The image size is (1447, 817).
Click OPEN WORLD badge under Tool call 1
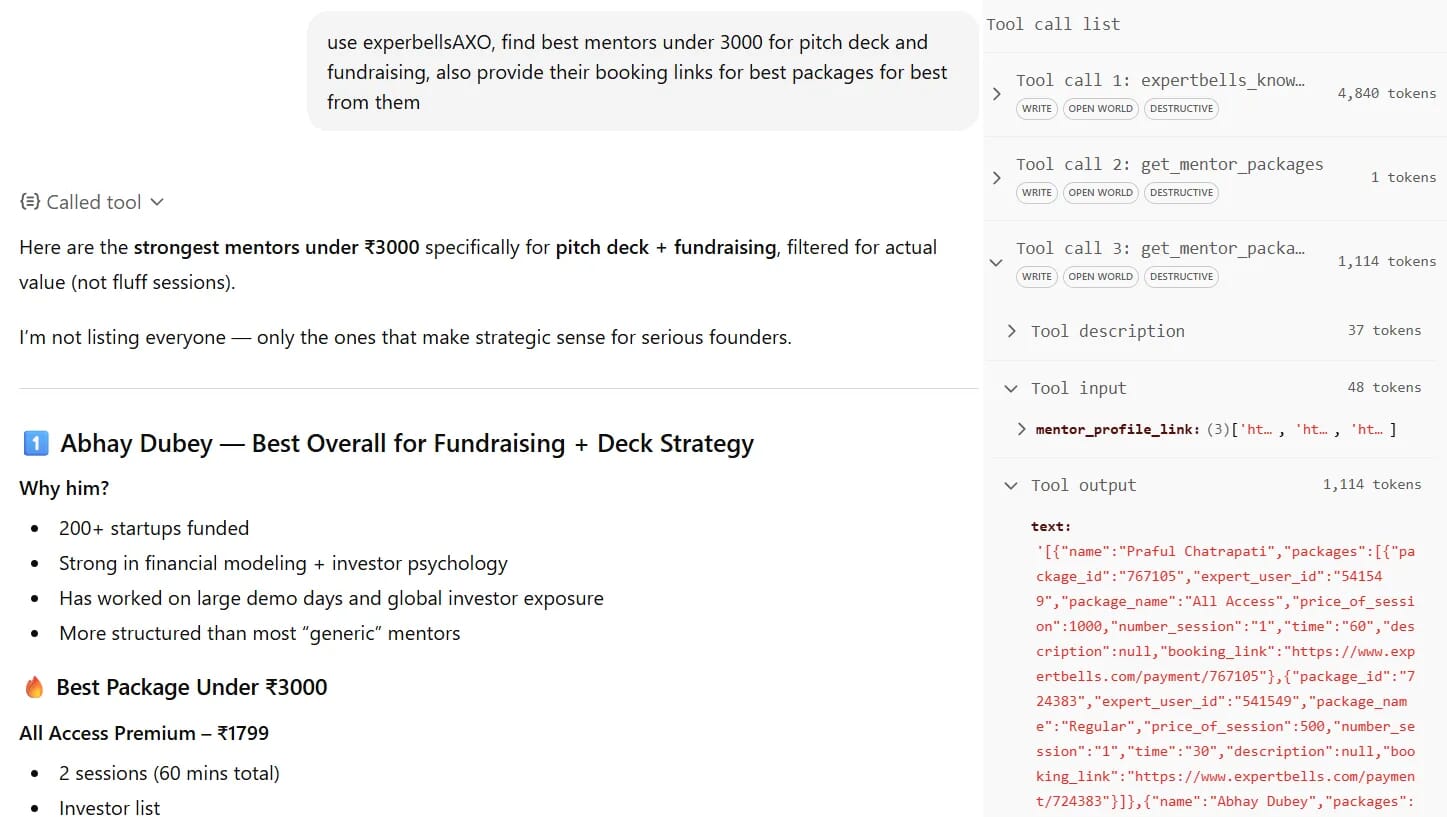(x=1100, y=108)
